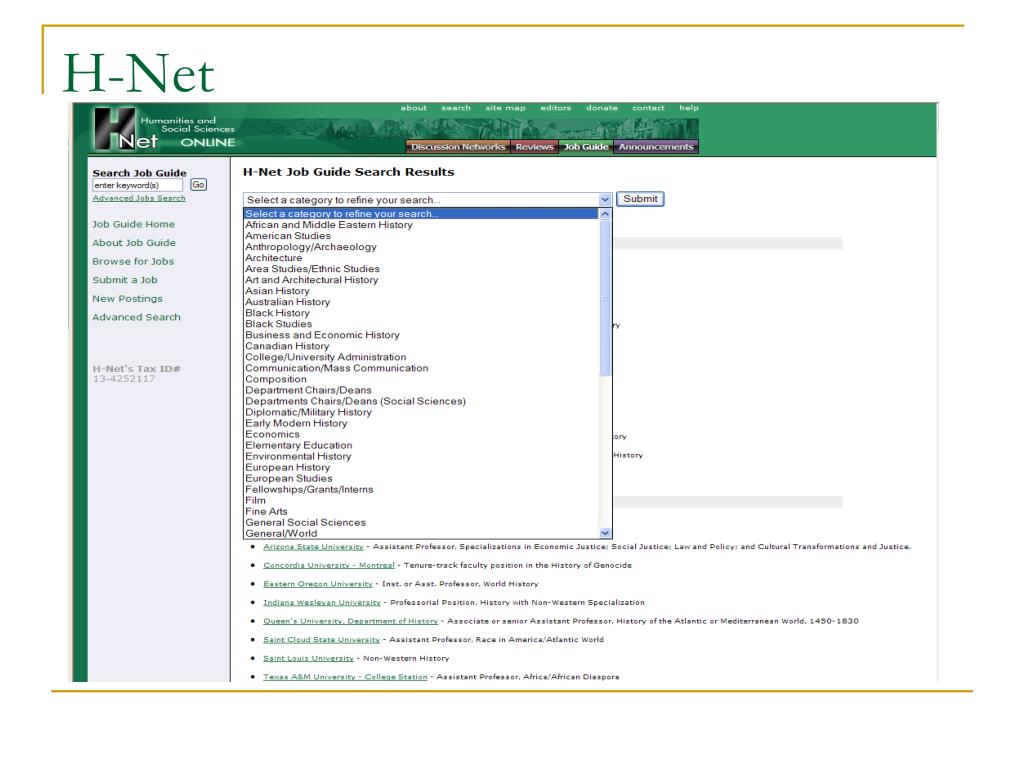Open Browse for Jobs page
The height and width of the screenshot is (768, 1024).
(133, 261)
